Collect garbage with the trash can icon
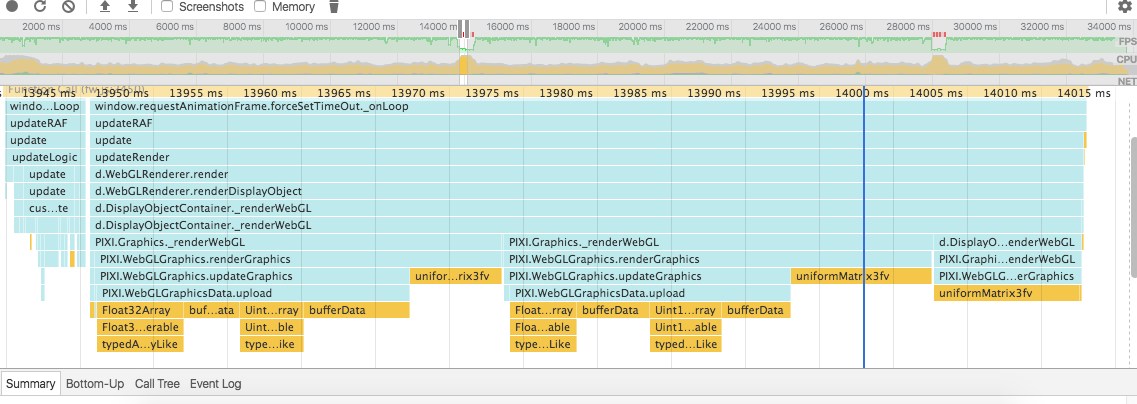Viewport: 1137px width, 404px height. (334, 7)
